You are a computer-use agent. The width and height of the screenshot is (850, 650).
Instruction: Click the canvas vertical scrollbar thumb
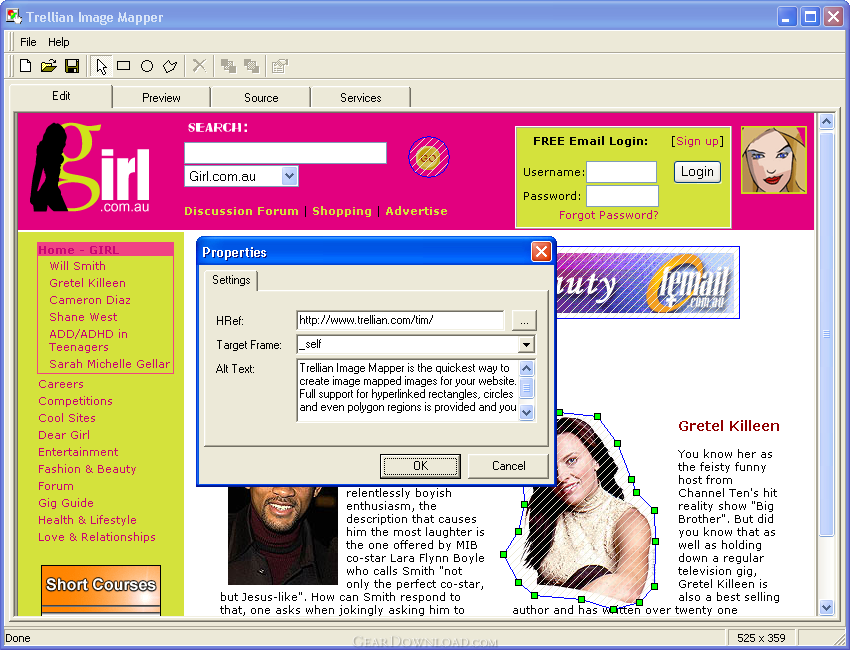click(826, 334)
